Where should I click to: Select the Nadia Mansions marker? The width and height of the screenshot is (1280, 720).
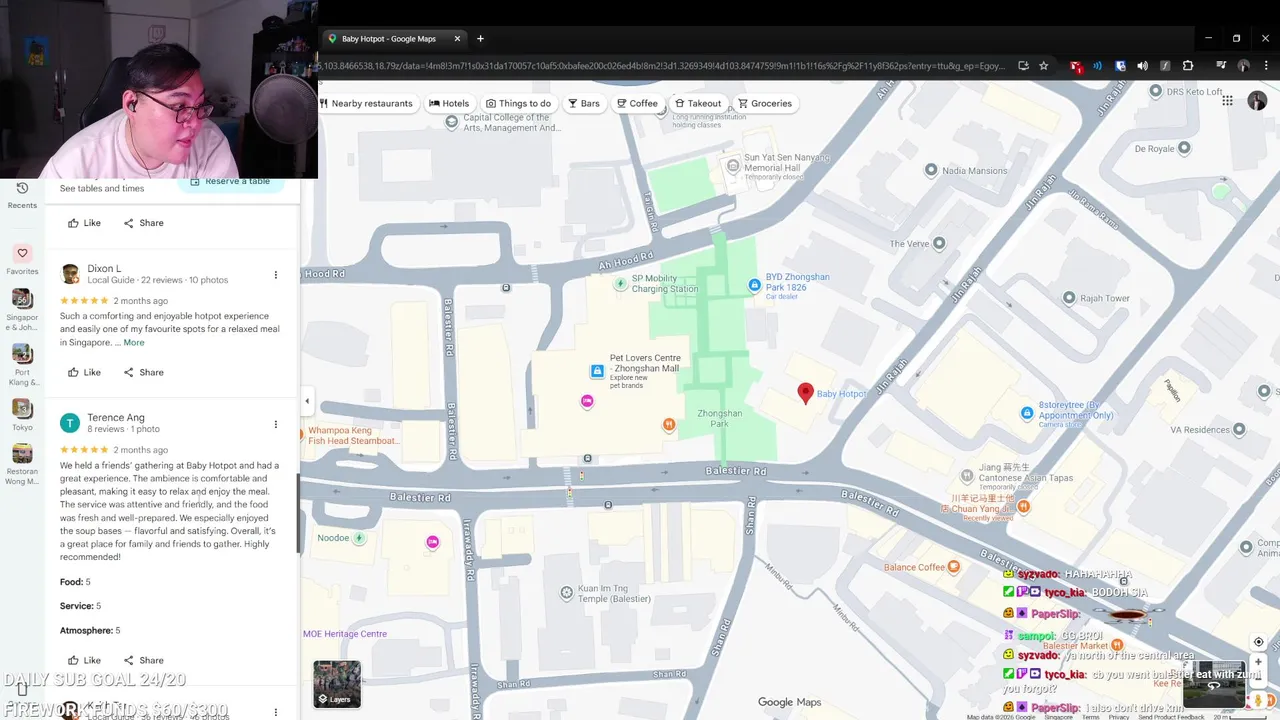point(931,170)
